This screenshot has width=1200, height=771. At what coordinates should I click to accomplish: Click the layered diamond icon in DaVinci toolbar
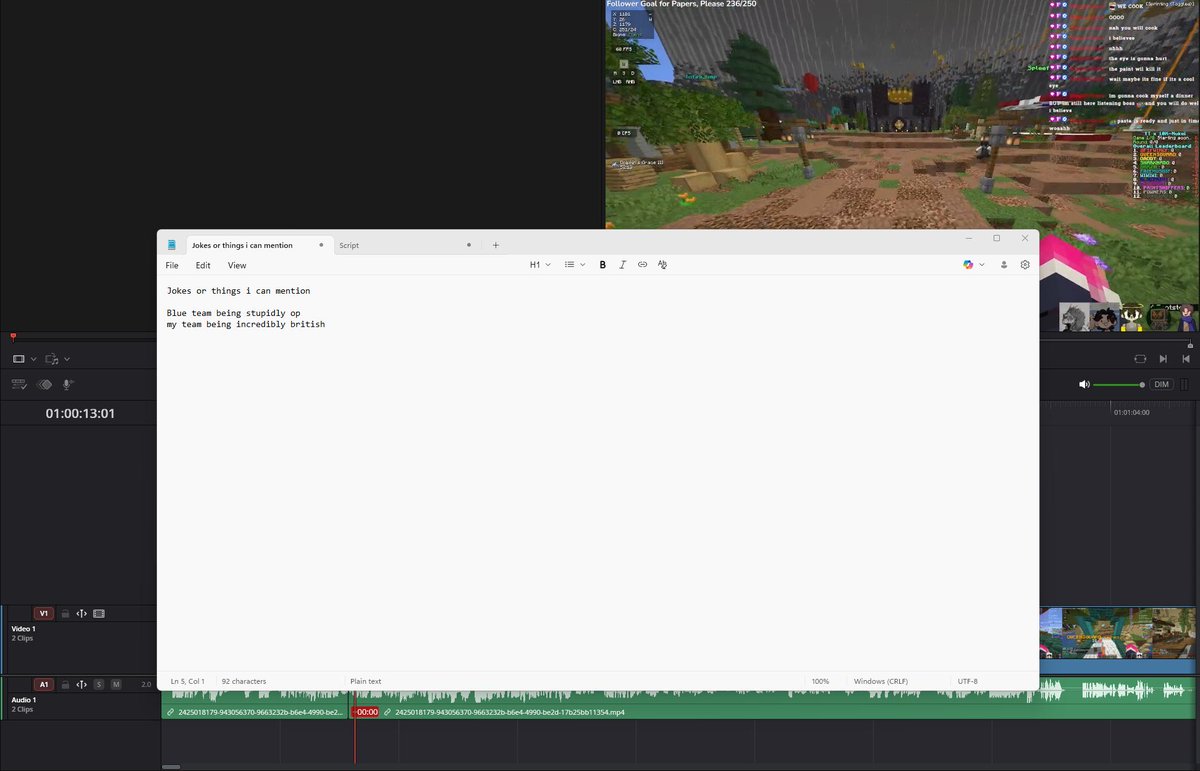pos(44,384)
